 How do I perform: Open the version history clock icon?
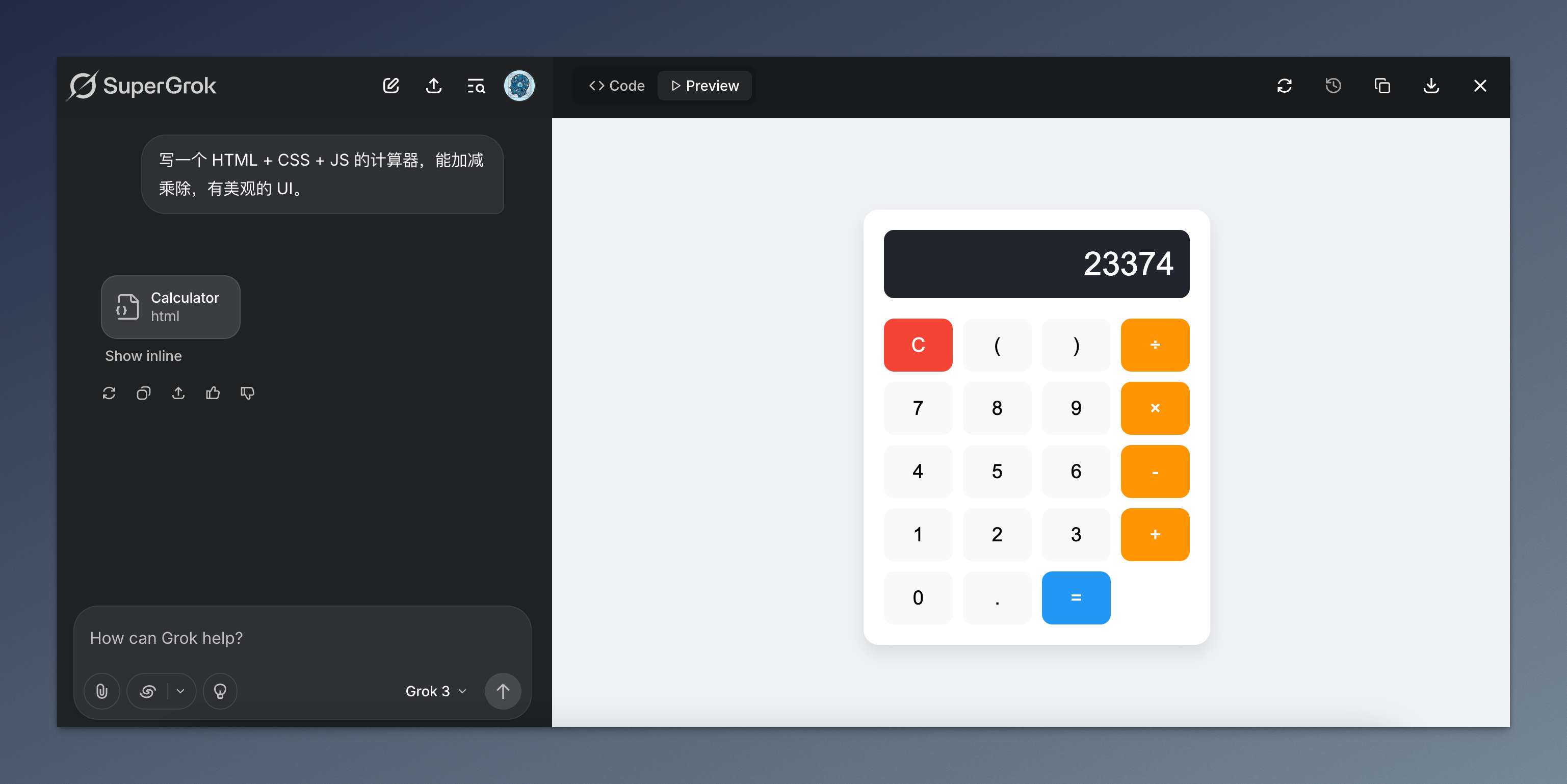(x=1333, y=86)
